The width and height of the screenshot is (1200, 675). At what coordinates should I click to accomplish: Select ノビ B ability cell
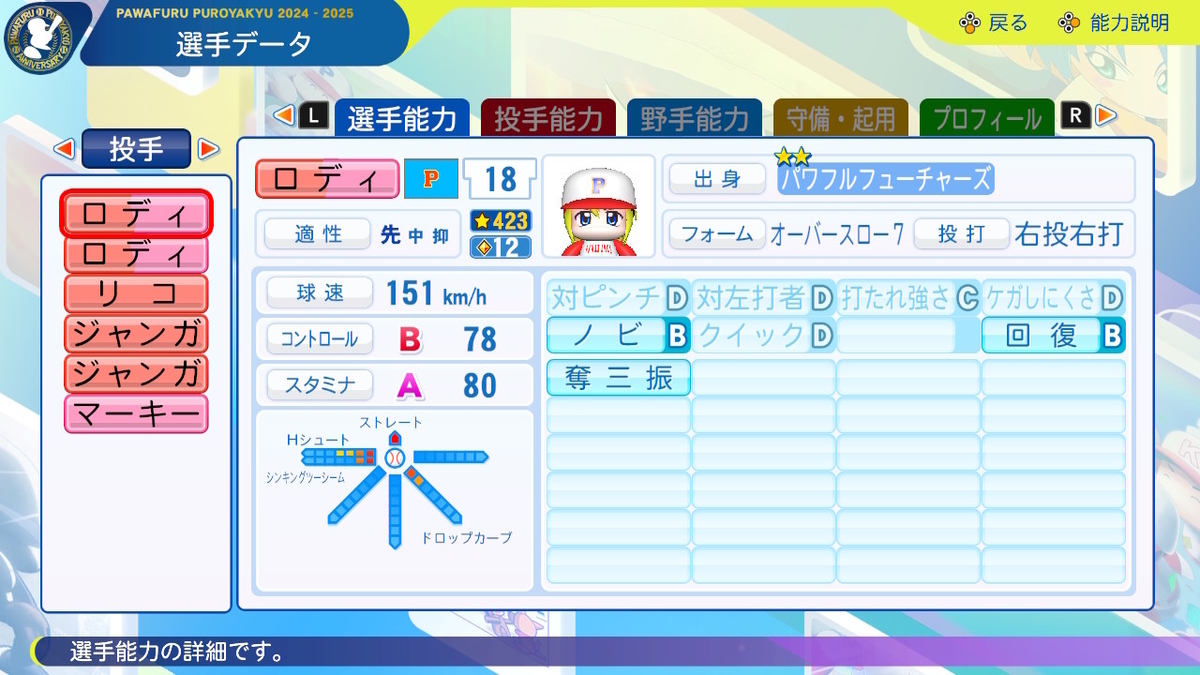point(618,336)
